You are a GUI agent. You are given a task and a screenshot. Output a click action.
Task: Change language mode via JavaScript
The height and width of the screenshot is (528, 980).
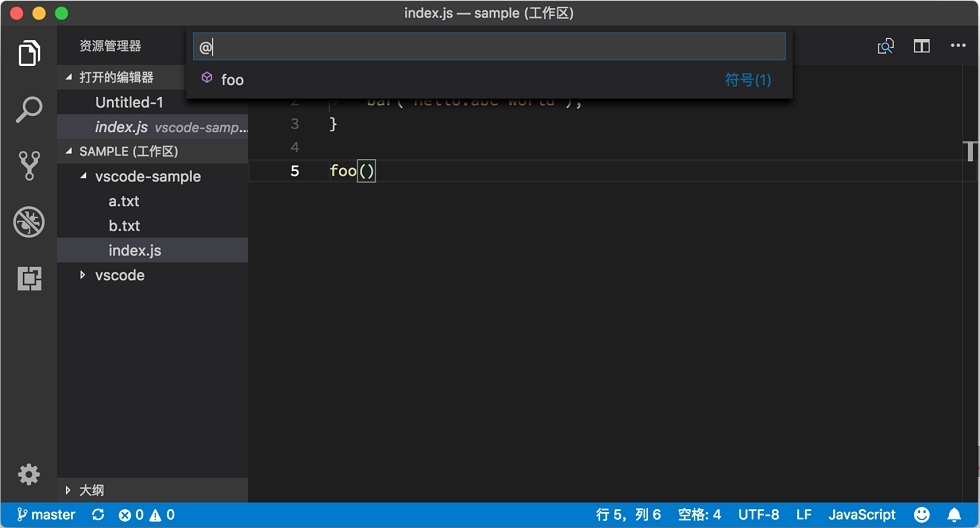pyautogui.click(x=862, y=515)
